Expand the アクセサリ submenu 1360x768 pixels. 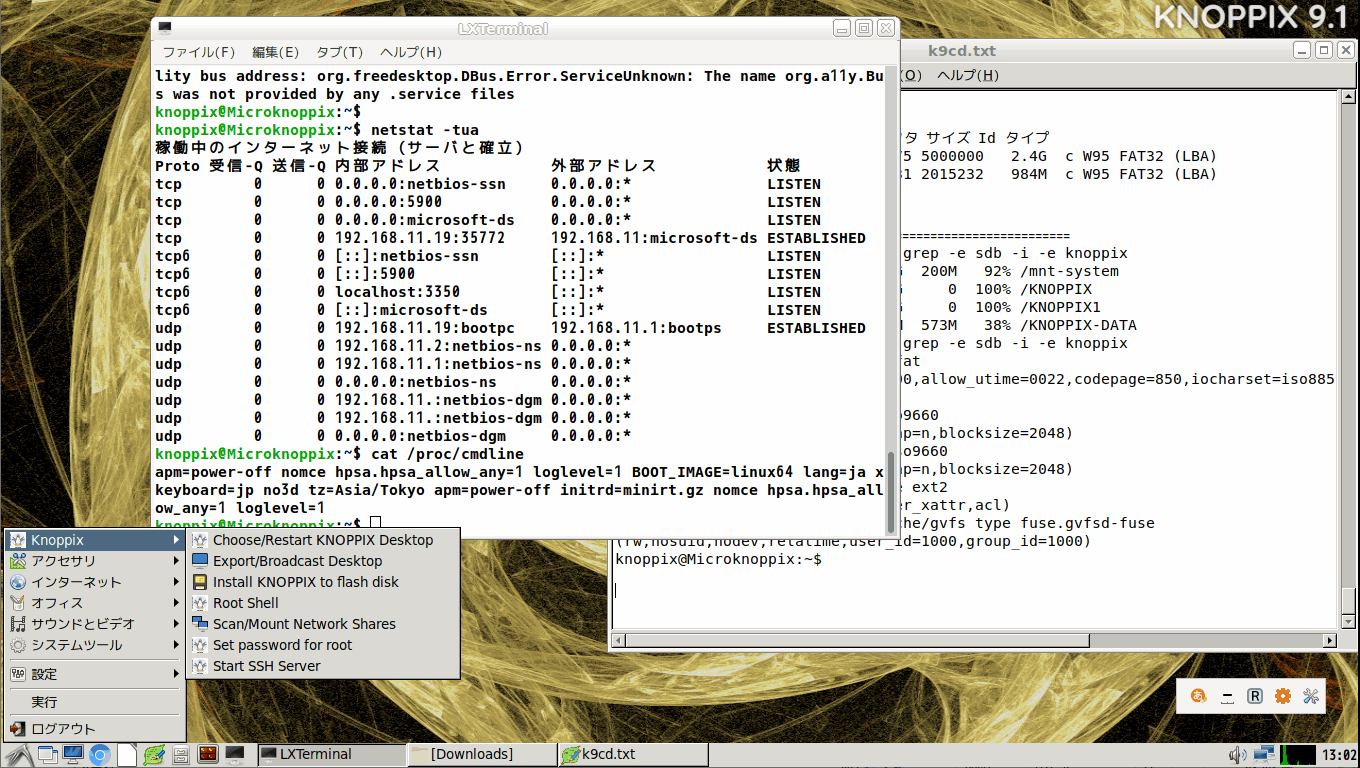coord(95,561)
